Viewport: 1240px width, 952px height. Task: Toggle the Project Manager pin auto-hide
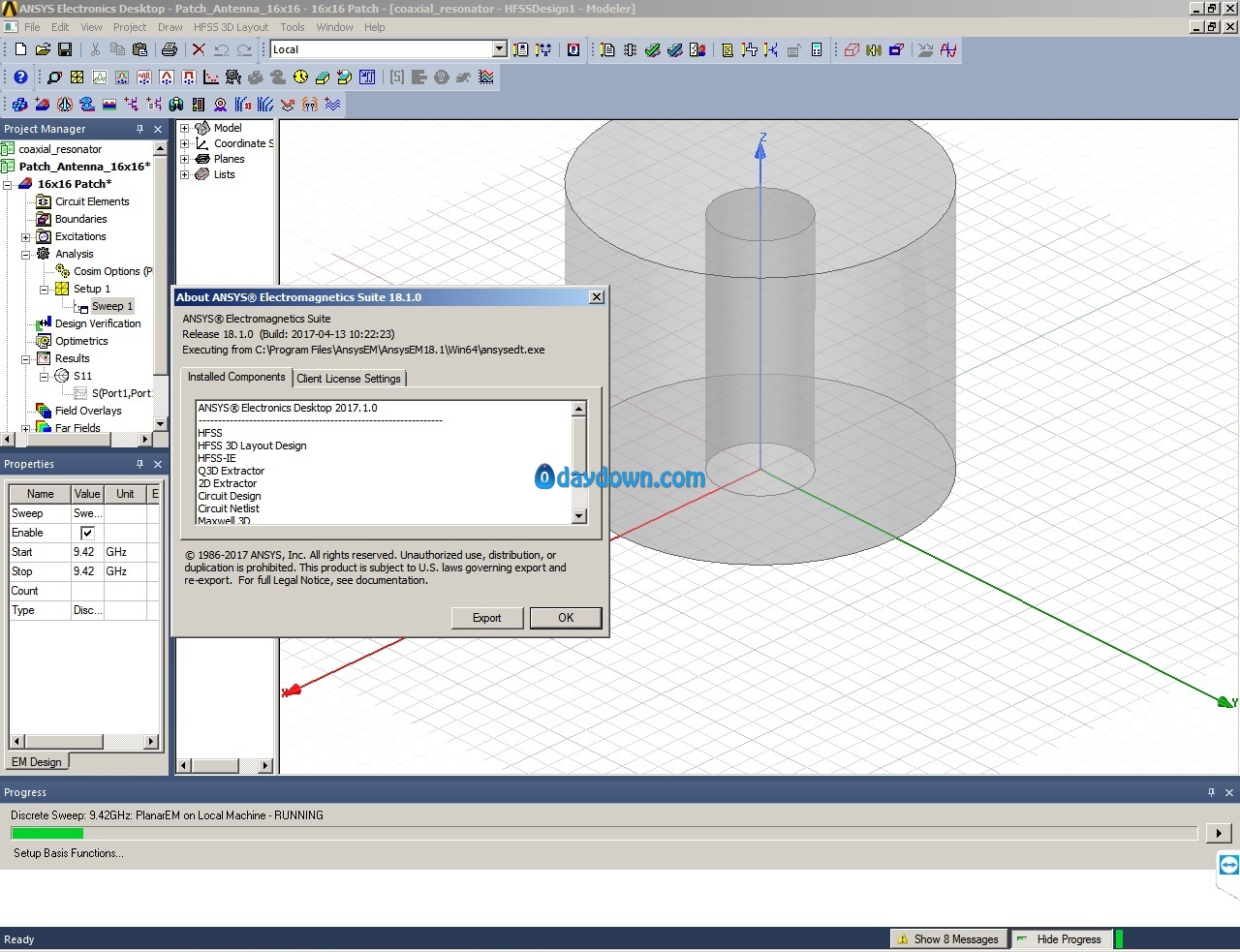(139, 129)
